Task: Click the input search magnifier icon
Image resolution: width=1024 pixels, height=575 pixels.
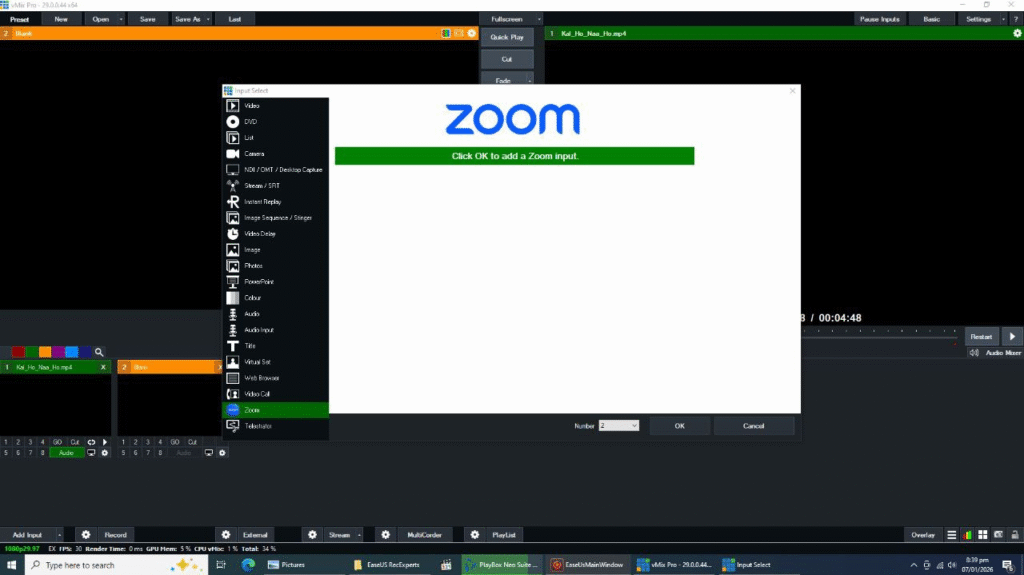Action: coord(99,352)
